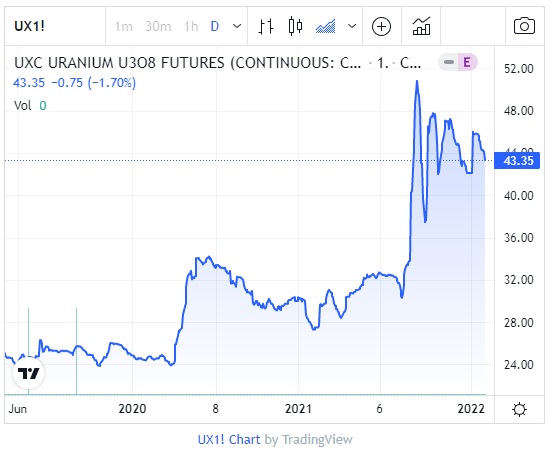The width and height of the screenshot is (559, 454).
Task: Click the 36.00 price axis label
Action: [x=518, y=238]
